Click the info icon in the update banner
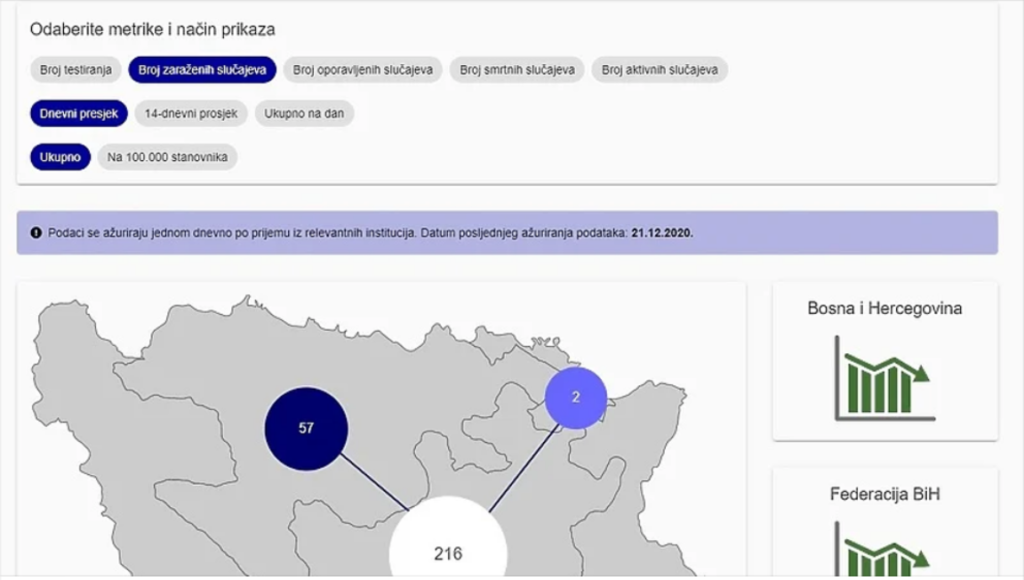The image size is (1024, 580). pos(36,233)
